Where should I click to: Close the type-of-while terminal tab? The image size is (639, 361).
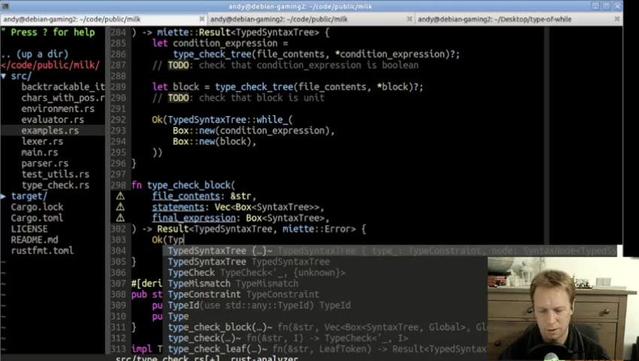click(x=617, y=19)
